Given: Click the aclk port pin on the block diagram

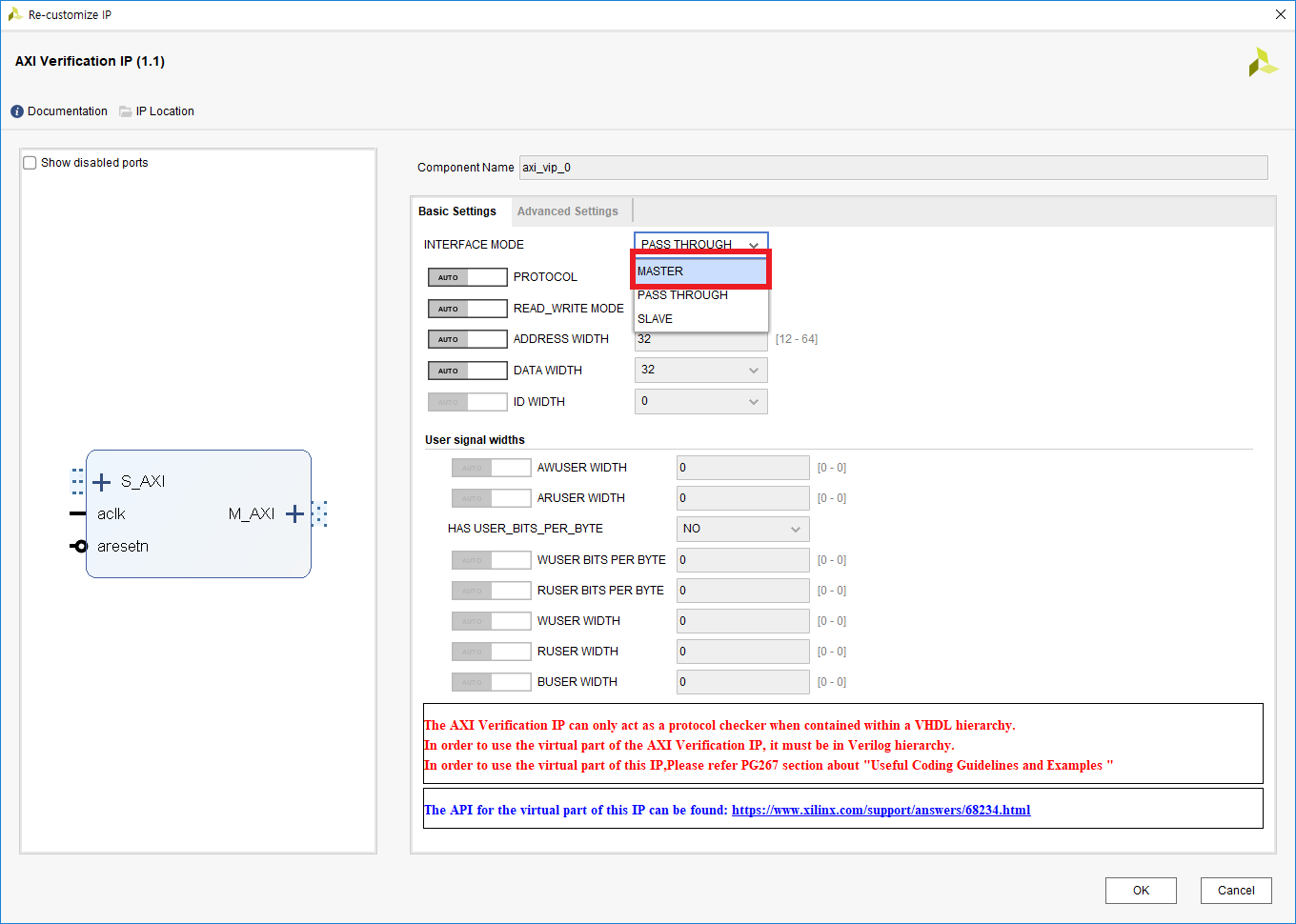Looking at the screenshot, I should (78, 513).
